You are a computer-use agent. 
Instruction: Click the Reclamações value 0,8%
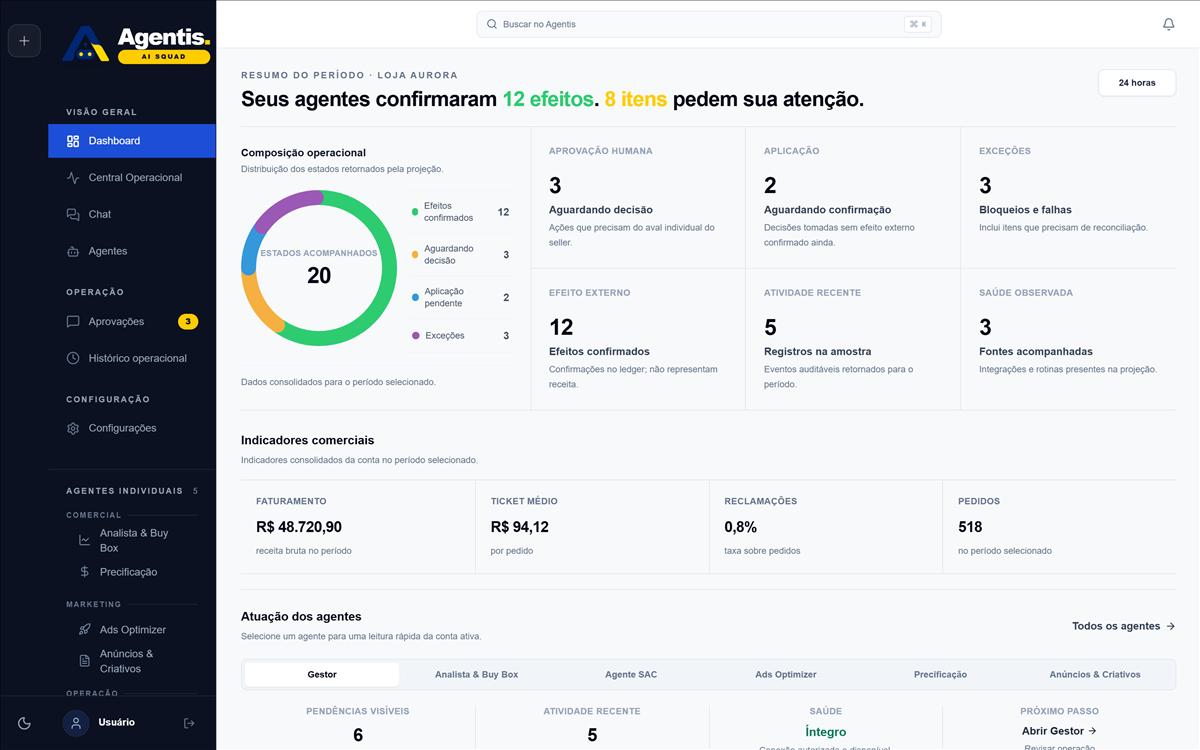[741, 527]
